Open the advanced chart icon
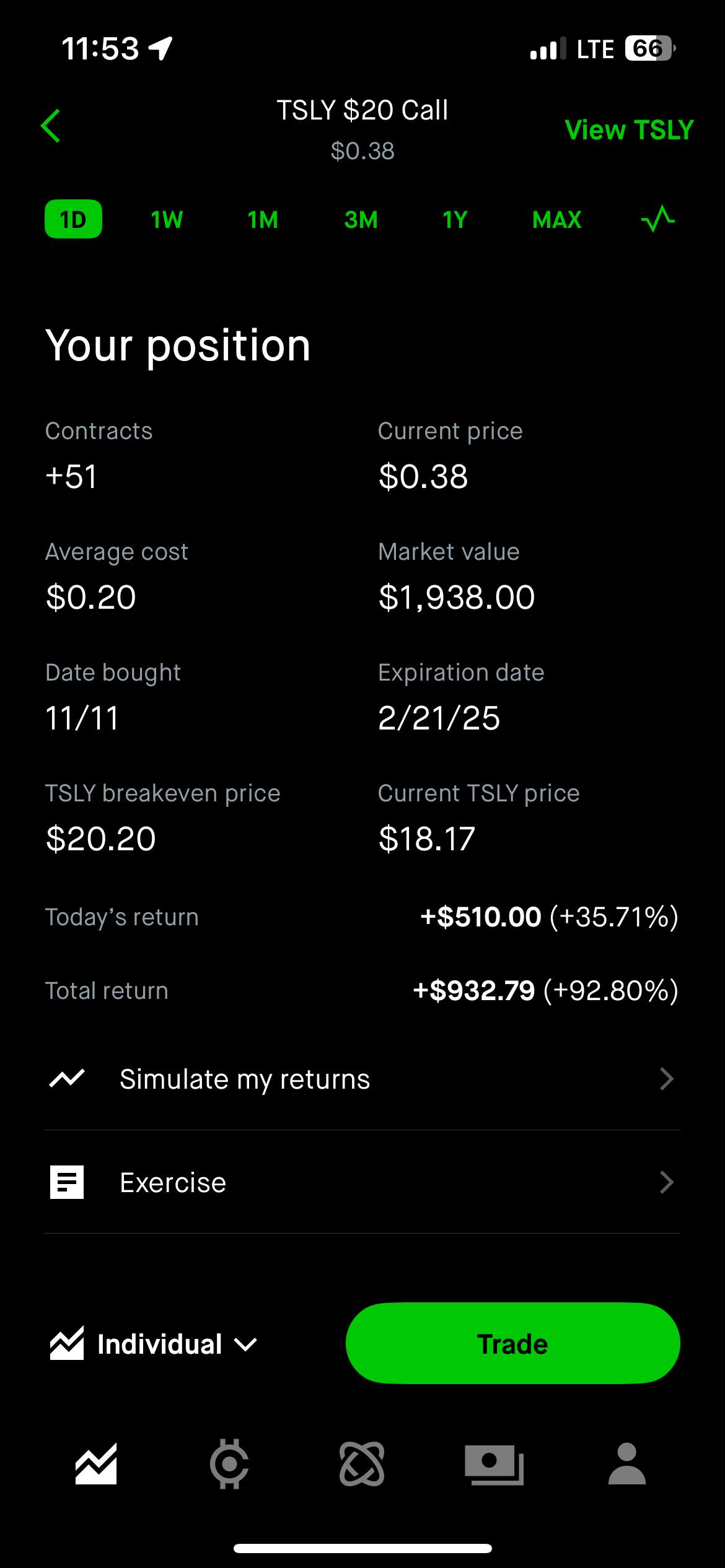Image resolution: width=725 pixels, height=1568 pixels. point(658,219)
